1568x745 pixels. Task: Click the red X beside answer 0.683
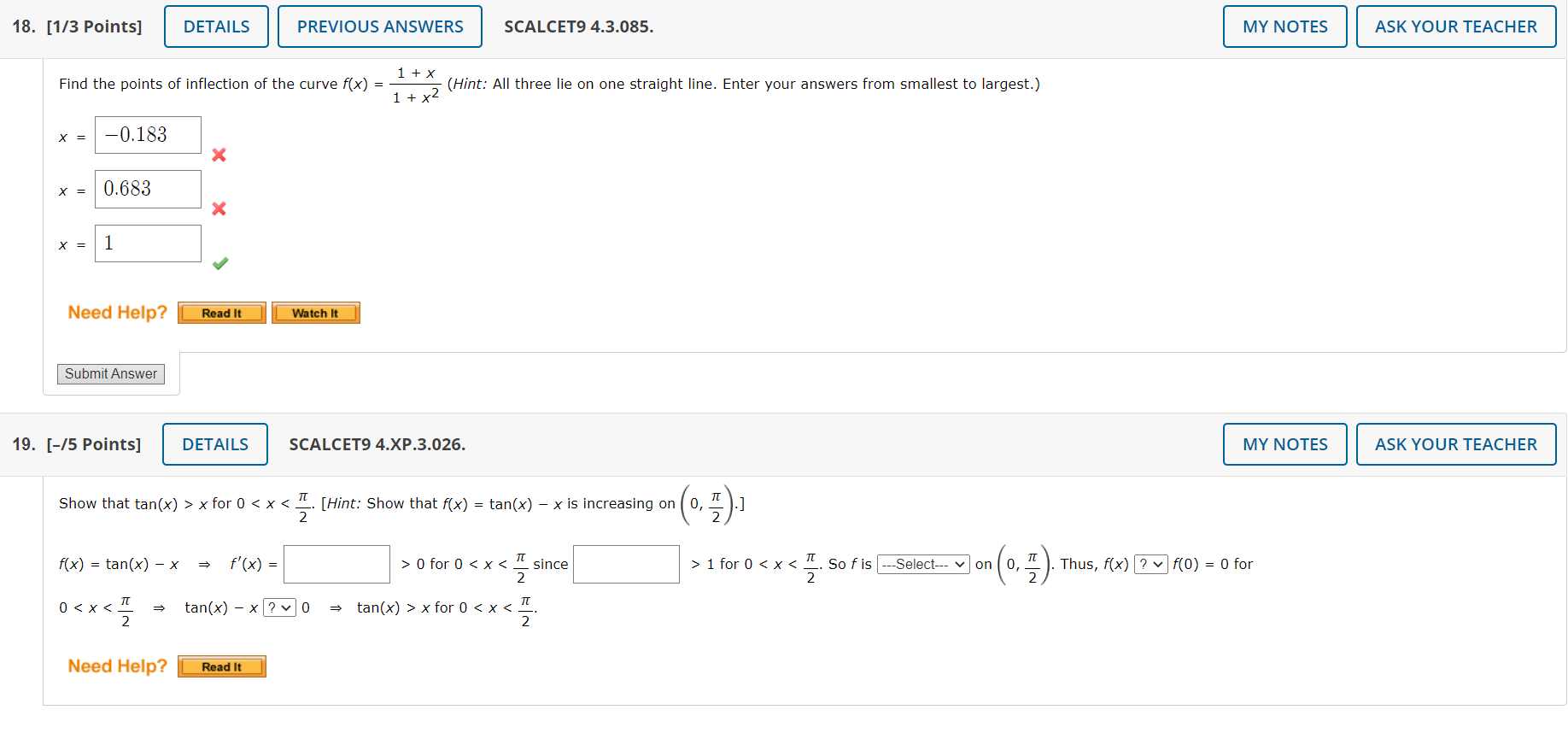pos(219,208)
